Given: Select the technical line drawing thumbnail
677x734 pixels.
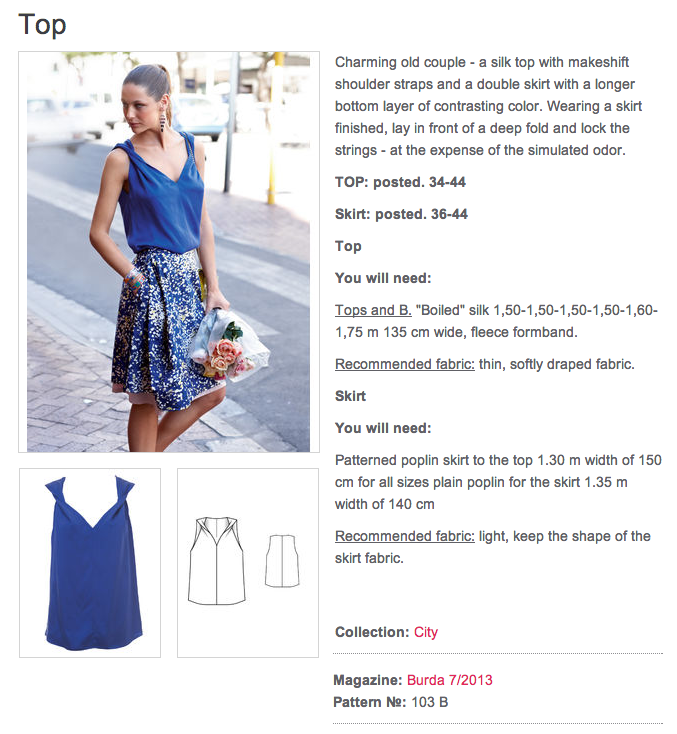Looking at the screenshot, I should pyautogui.click(x=248, y=563).
